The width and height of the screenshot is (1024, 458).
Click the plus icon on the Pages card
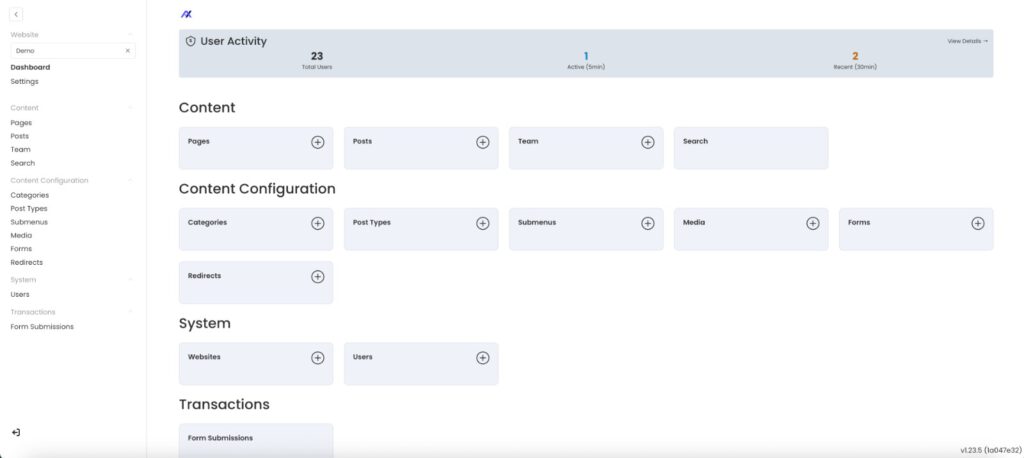coord(318,142)
